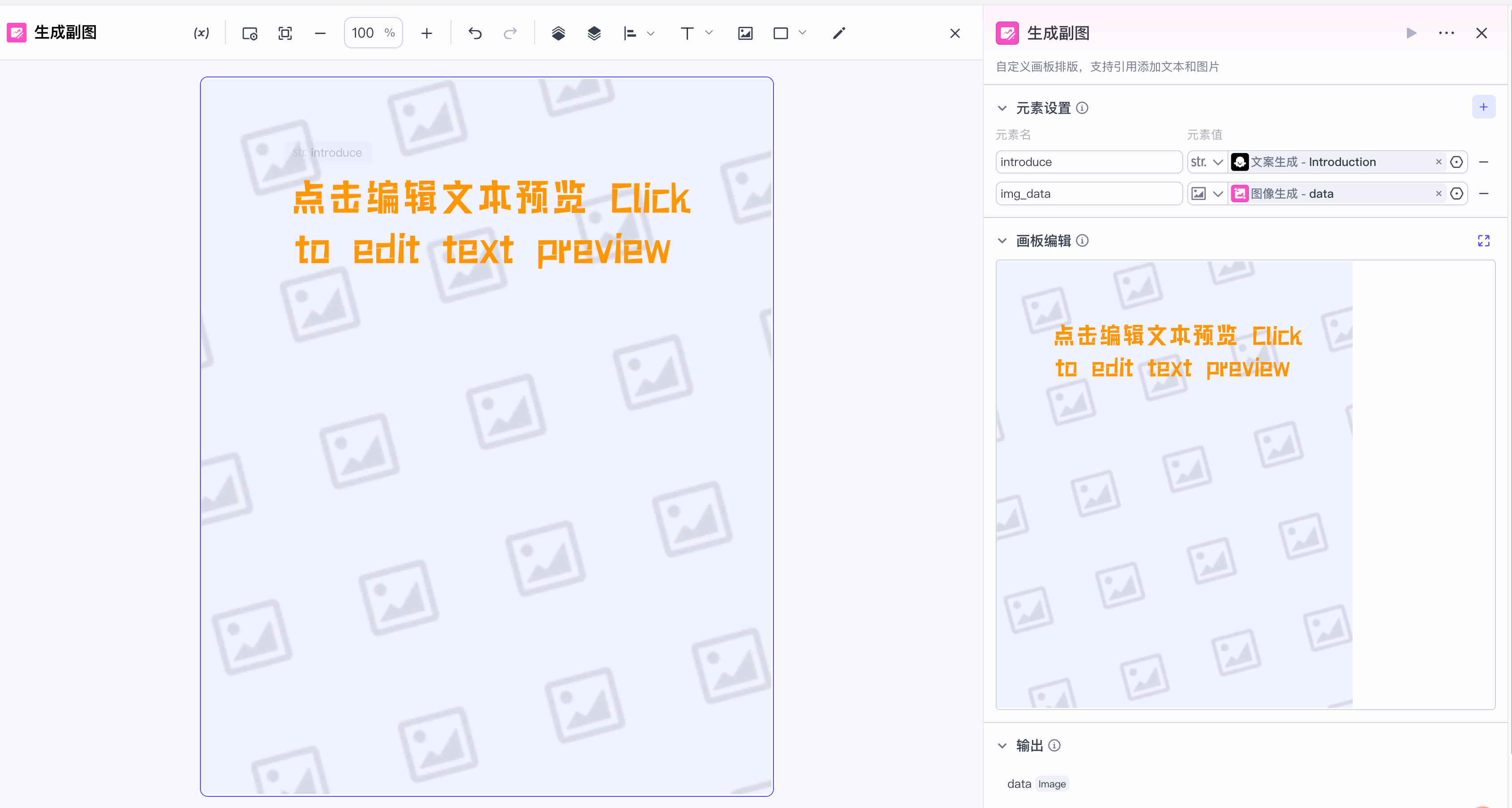Click the bring layer forward icon
This screenshot has width=1512, height=808.
(558, 34)
